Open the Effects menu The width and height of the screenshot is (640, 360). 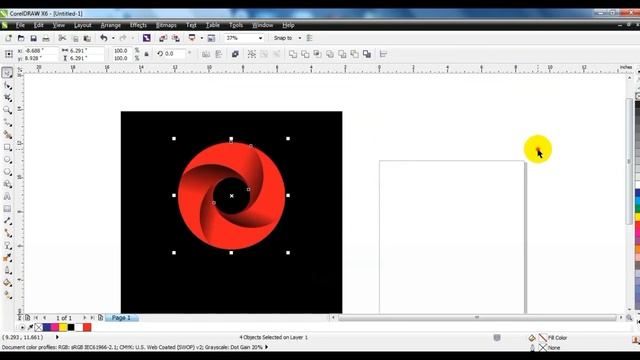138,25
